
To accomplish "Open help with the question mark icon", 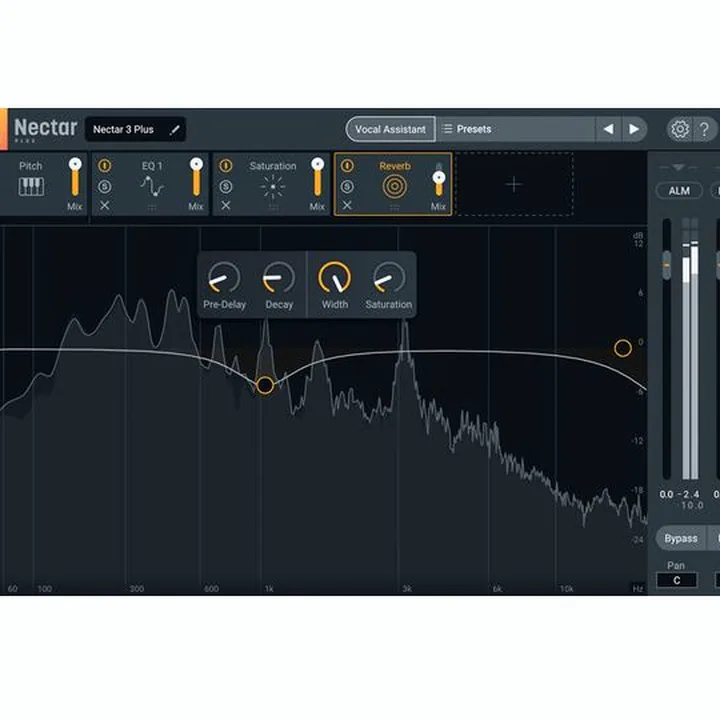I will (x=704, y=129).
